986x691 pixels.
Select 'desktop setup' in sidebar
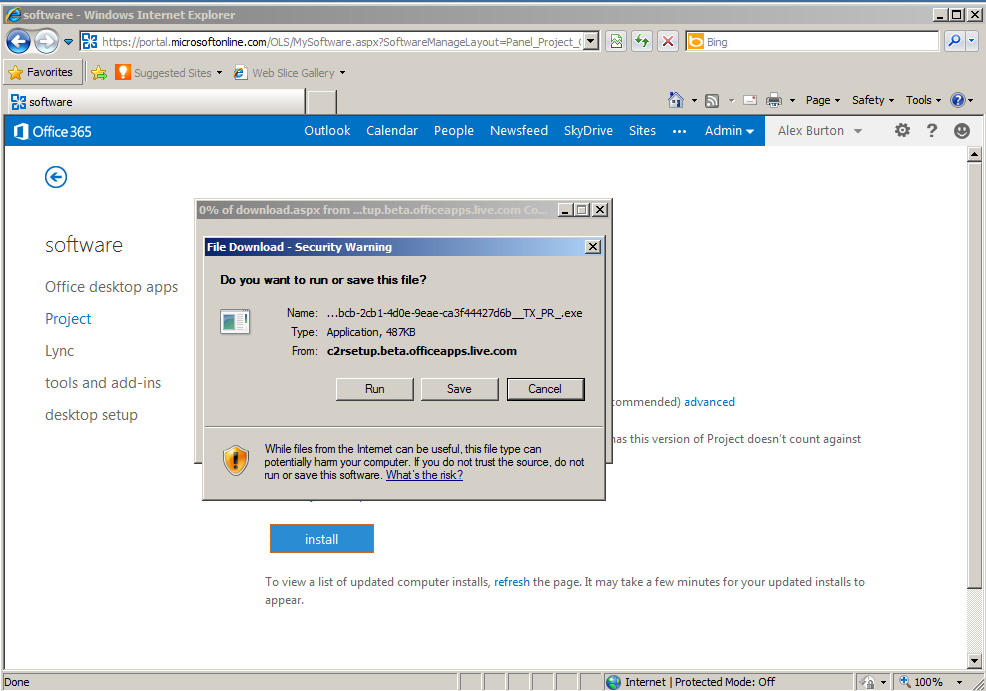[x=91, y=415]
